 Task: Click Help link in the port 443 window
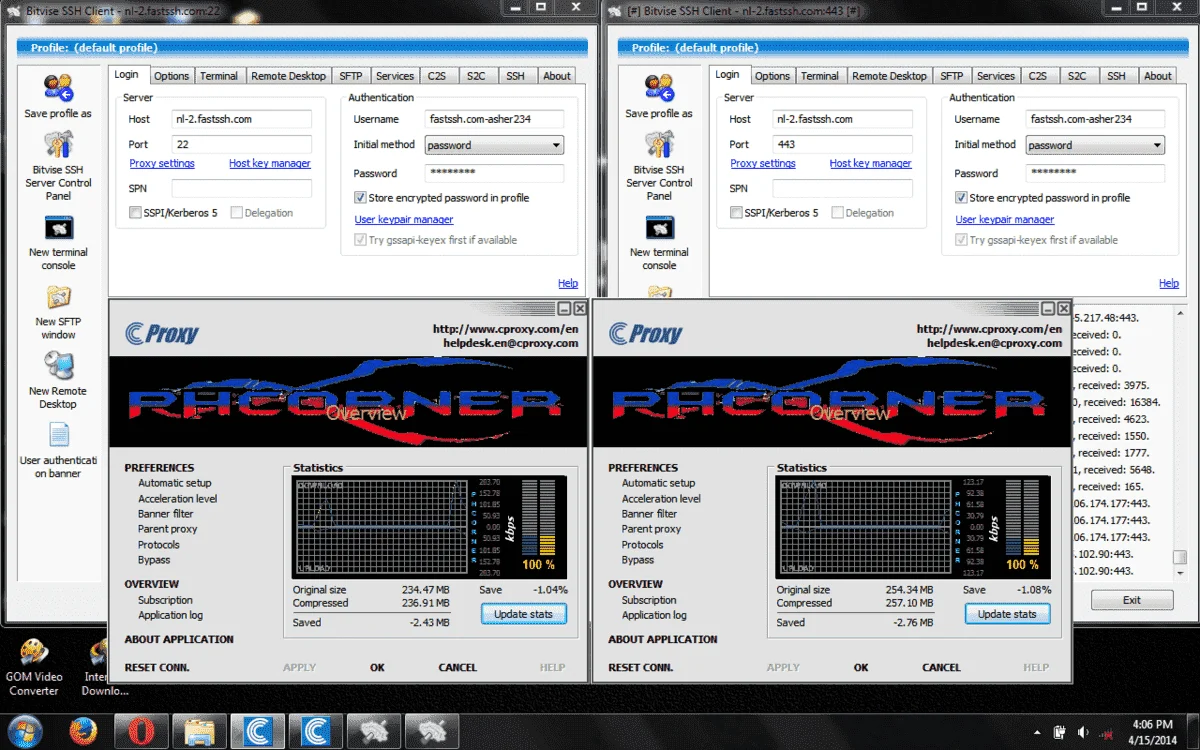pyautogui.click(x=1169, y=284)
